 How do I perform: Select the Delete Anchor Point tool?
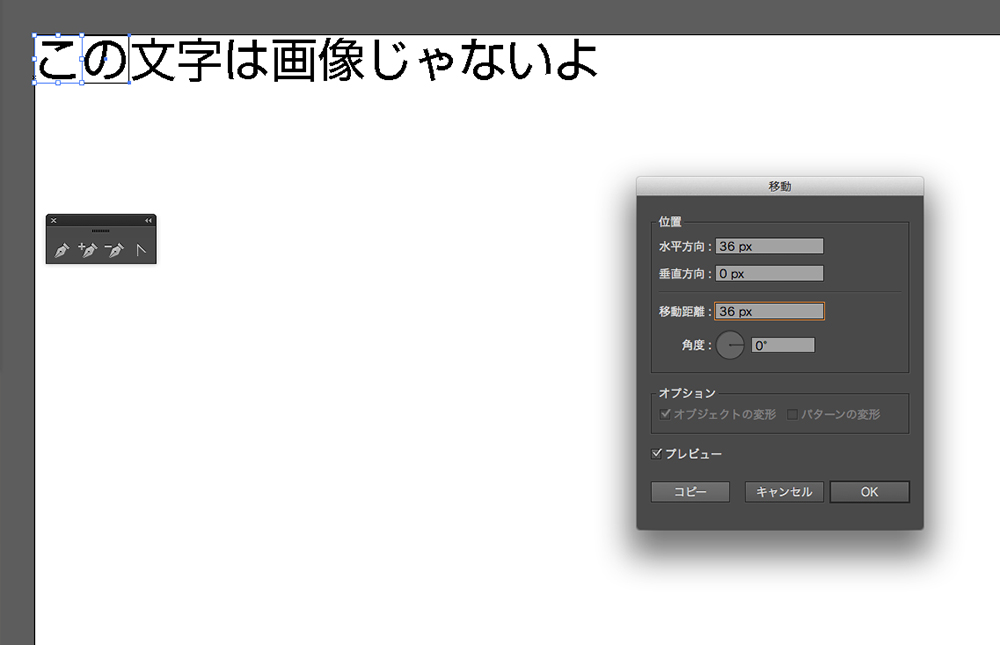113,251
